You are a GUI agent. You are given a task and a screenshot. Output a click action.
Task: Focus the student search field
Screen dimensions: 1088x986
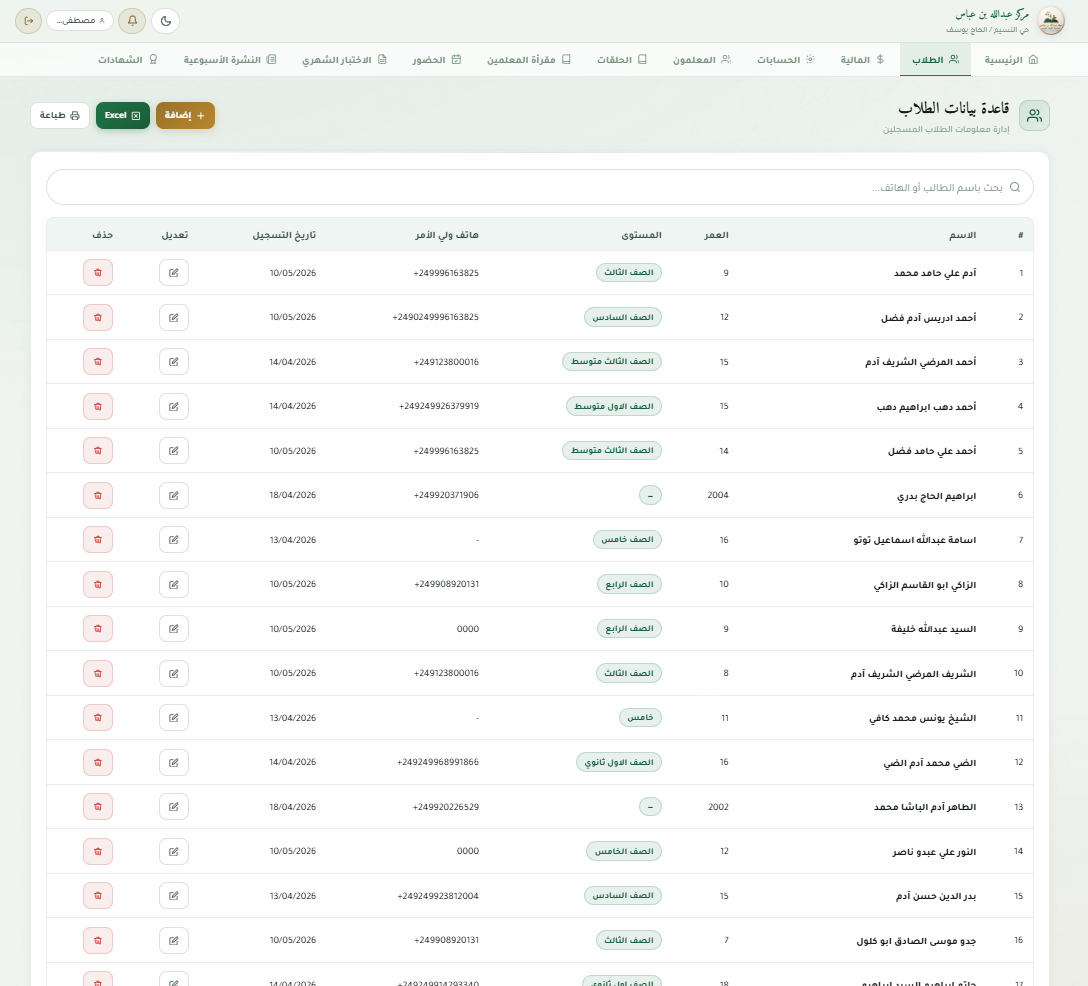click(540, 187)
